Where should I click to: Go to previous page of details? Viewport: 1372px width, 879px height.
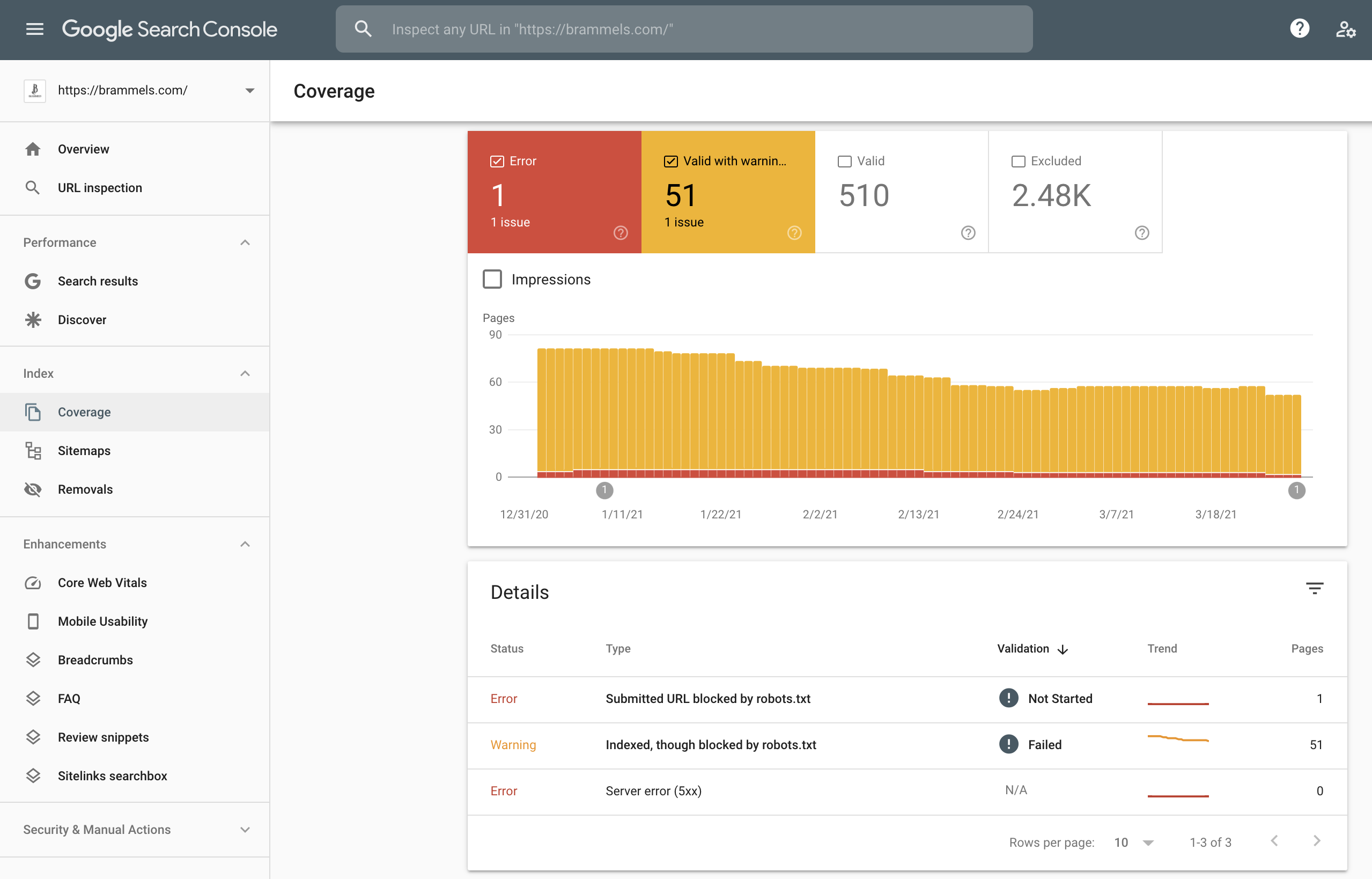pyautogui.click(x=1274, y=841)
